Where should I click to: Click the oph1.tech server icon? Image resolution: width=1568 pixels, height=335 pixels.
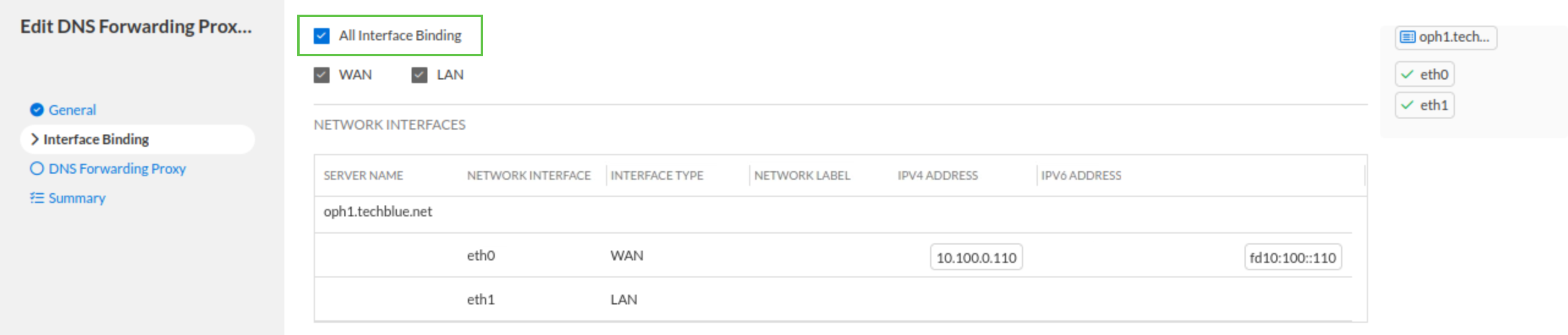coord(1407,37)
